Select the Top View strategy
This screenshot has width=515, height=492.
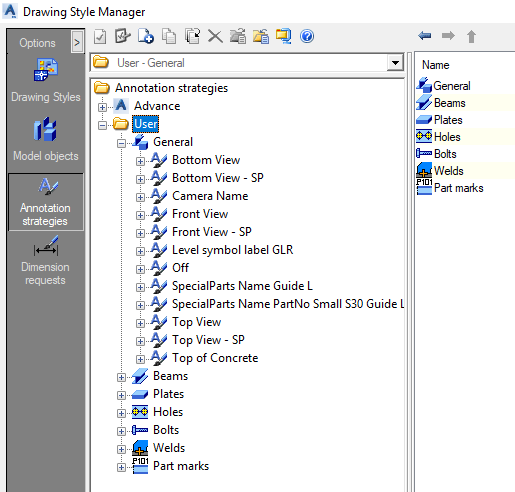(x=197, y=322)
